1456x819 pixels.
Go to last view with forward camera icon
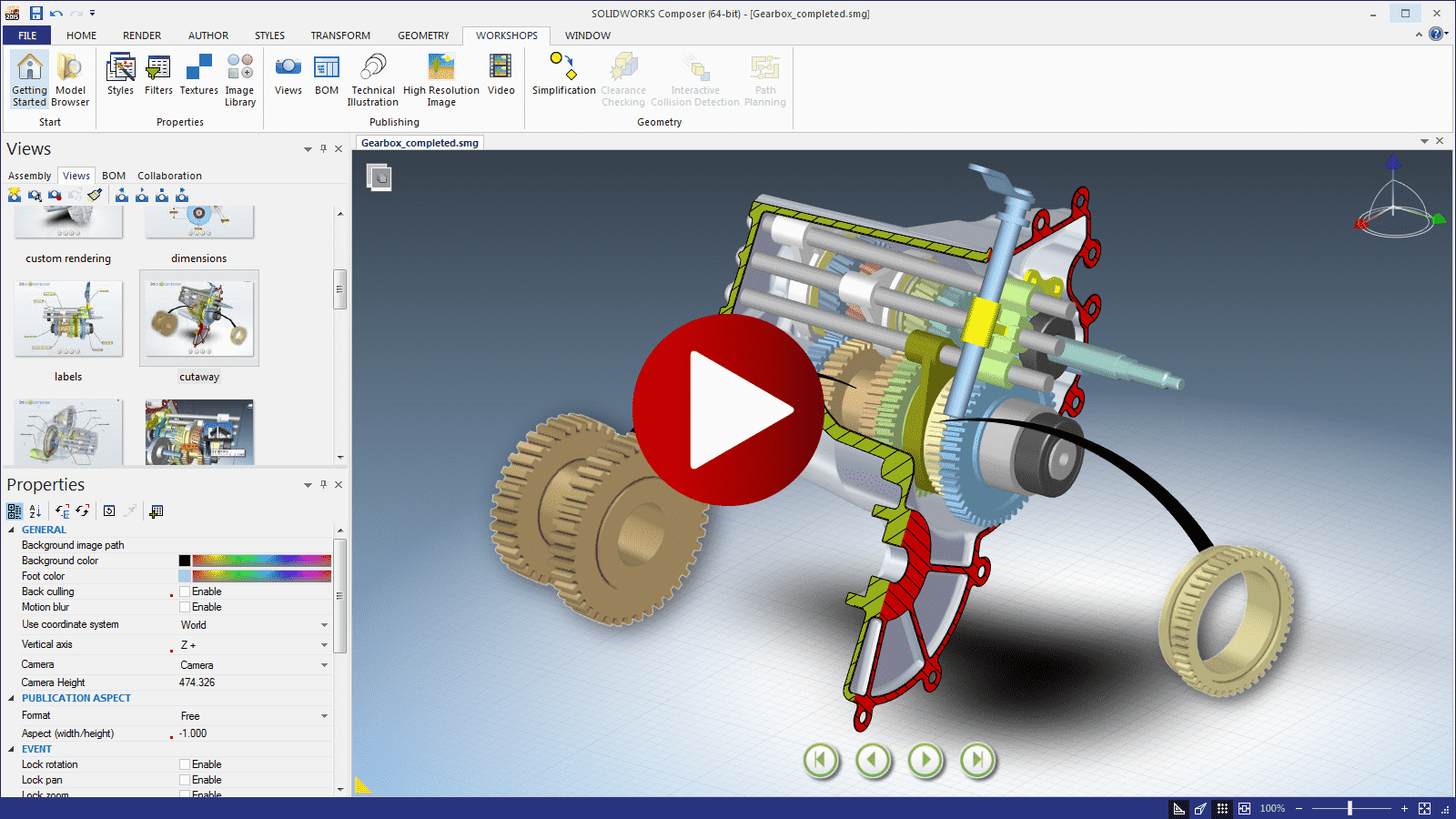click(x=182, y=195)
